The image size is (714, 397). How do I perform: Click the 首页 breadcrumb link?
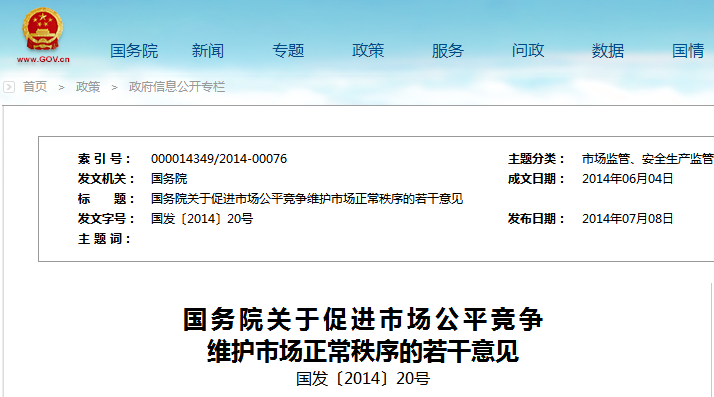pos(35,87)
